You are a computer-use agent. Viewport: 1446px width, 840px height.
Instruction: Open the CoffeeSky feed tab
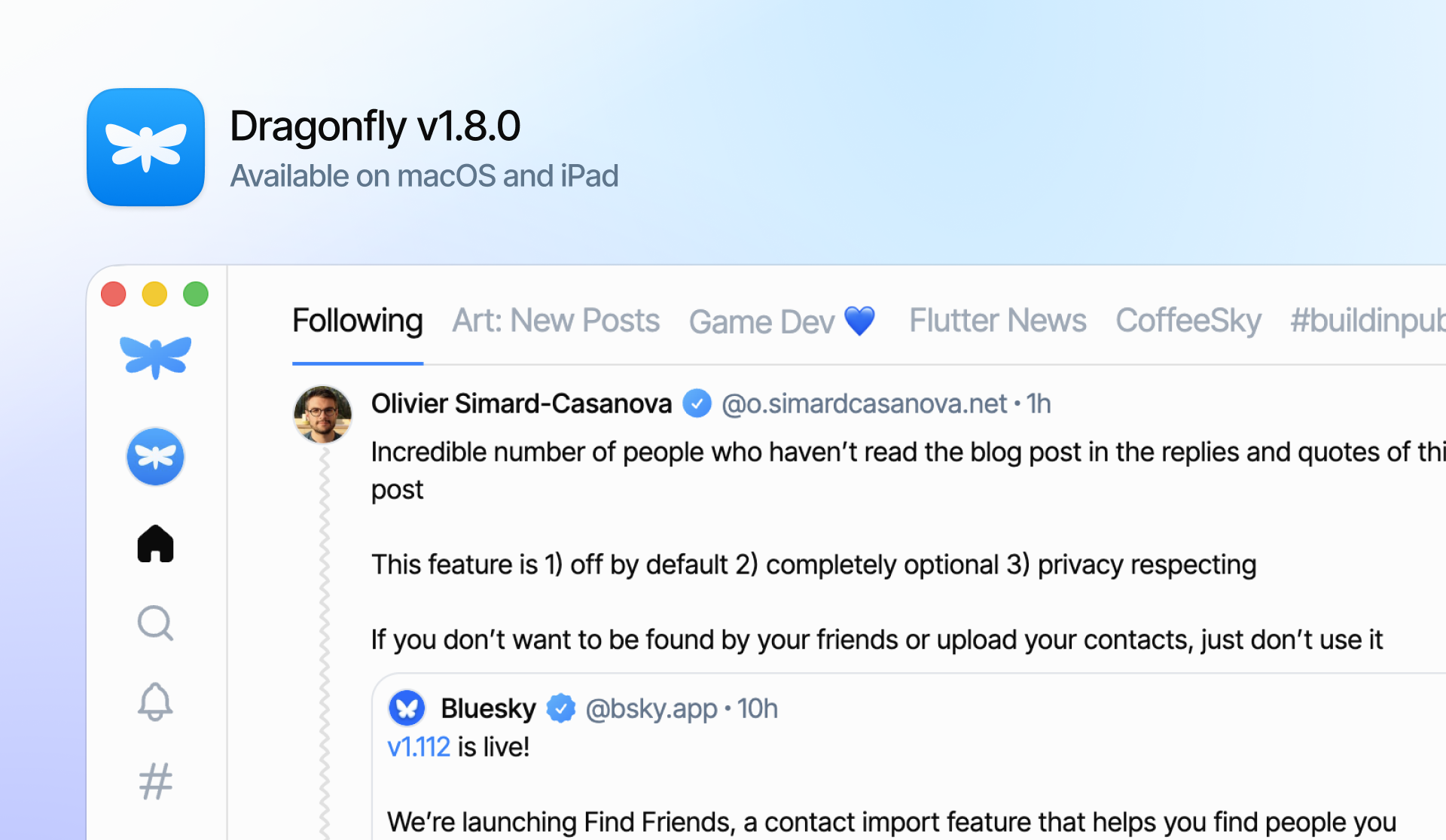pyautogui.click(x=1188, y=321)
